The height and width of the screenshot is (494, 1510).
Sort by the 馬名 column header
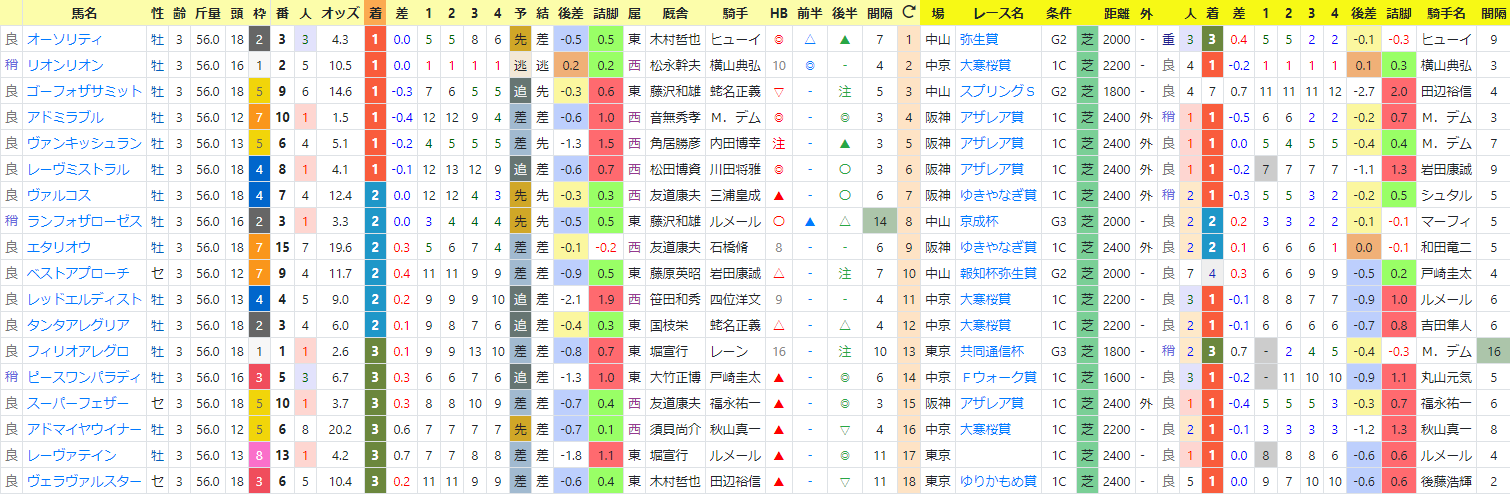(85, 13)
